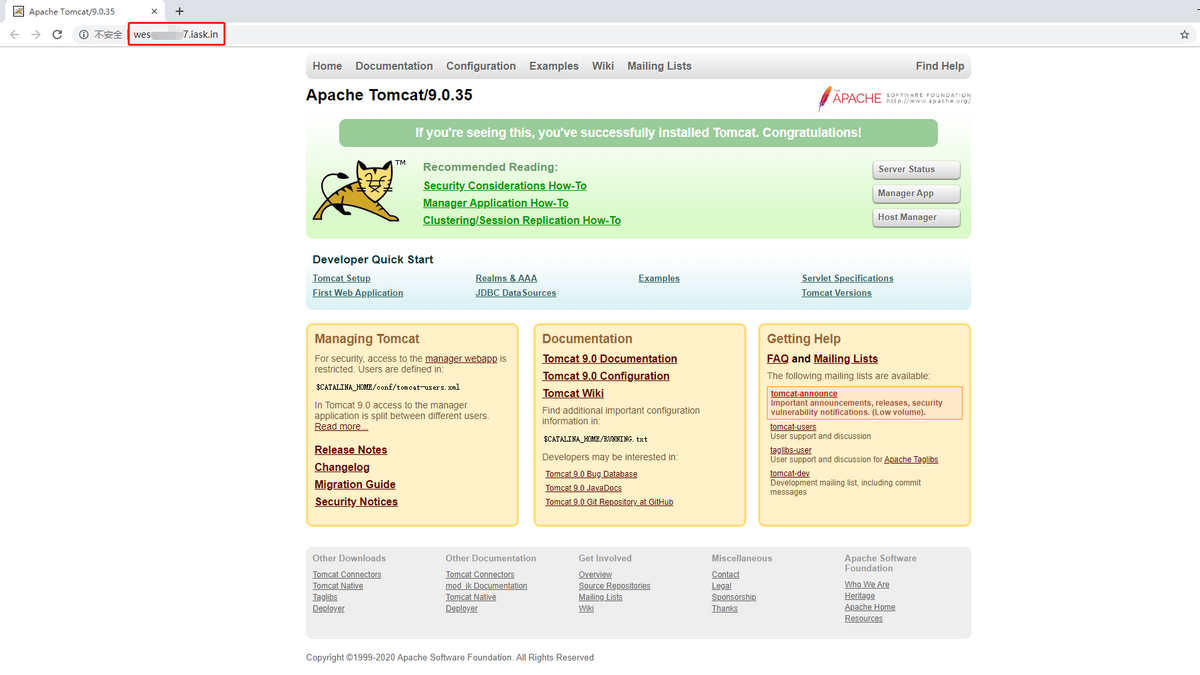Open Contact under Miscellaneous

click(x=725, y=575)
